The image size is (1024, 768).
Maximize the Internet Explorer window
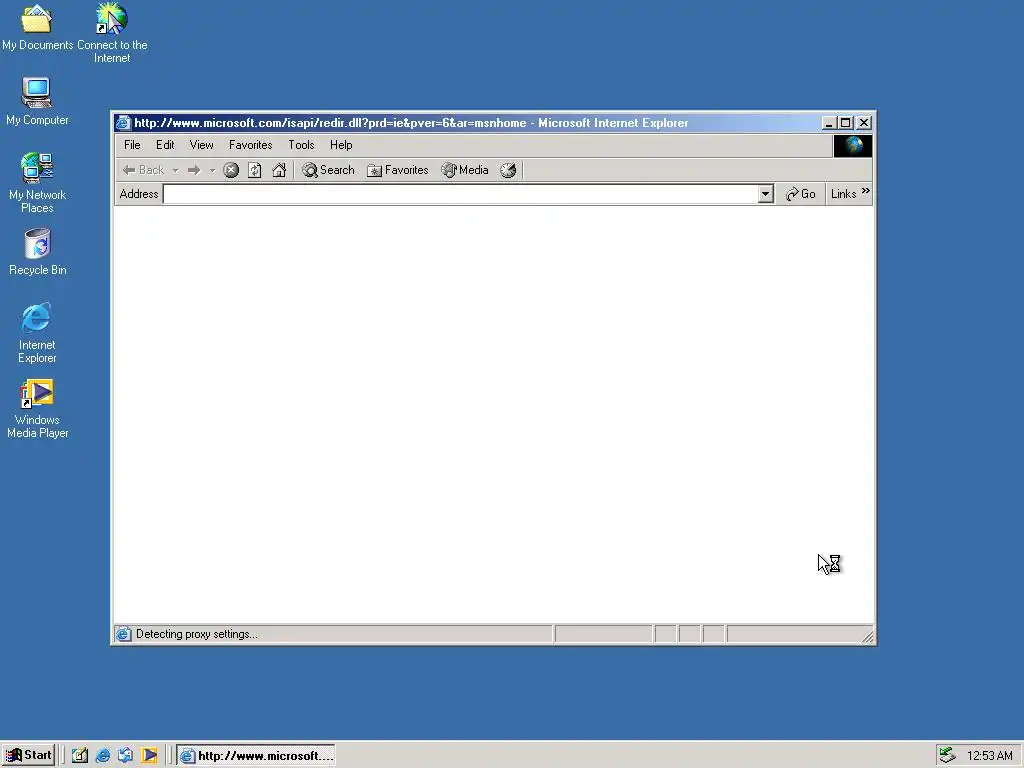coord(846,123)
